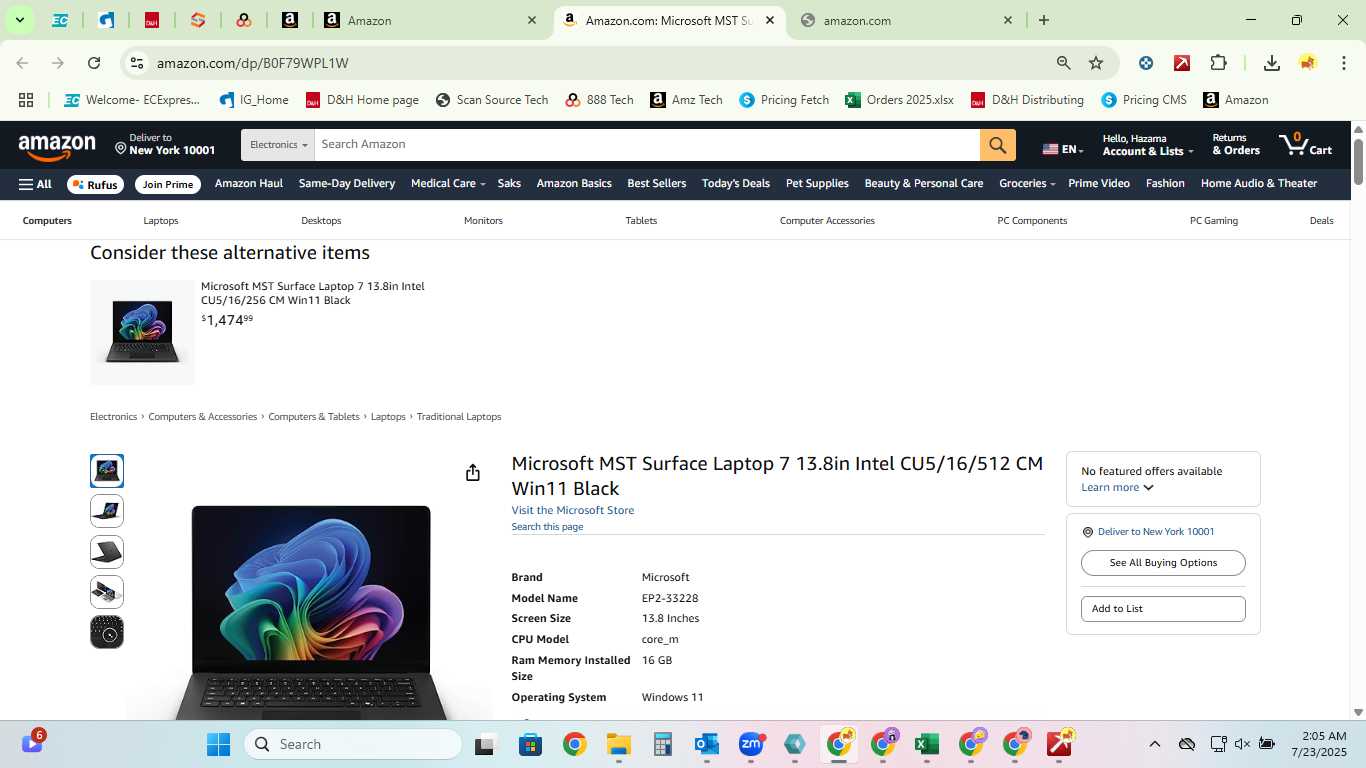
Task: Switch to the Amazon tab
Action: coord(431,20)
